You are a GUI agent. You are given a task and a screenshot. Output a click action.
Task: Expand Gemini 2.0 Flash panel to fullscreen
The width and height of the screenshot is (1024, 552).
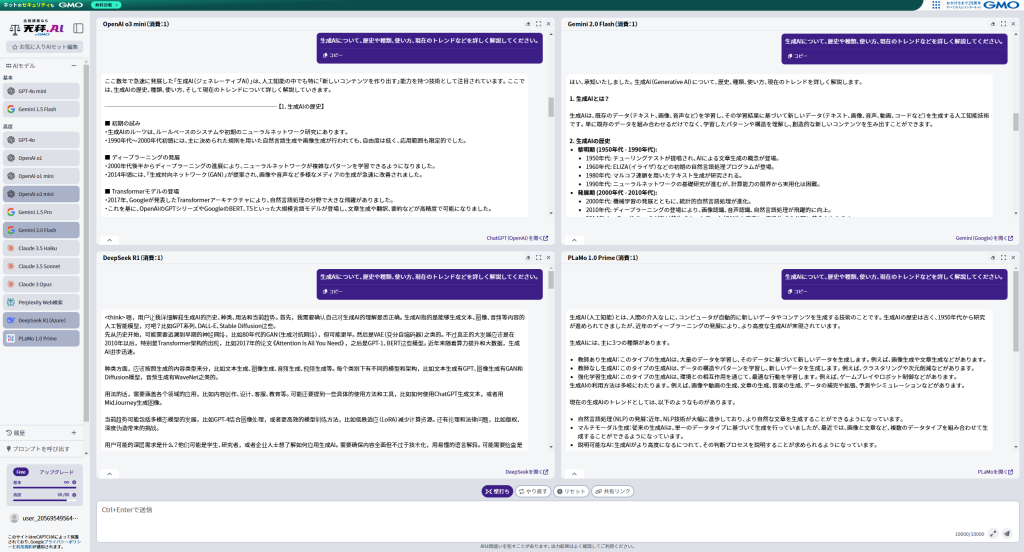(x=1003, y=24)
